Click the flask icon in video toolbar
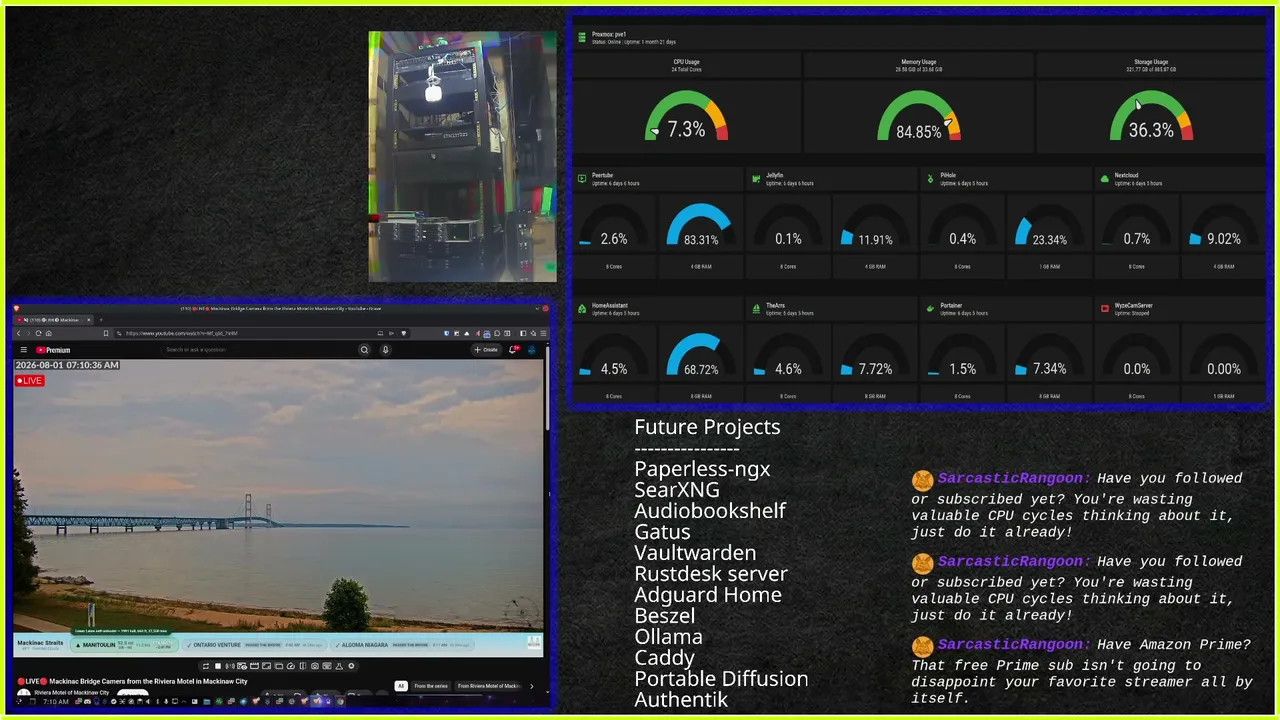The height and width of the screenshot is (720, 1280). pos(341,666)
